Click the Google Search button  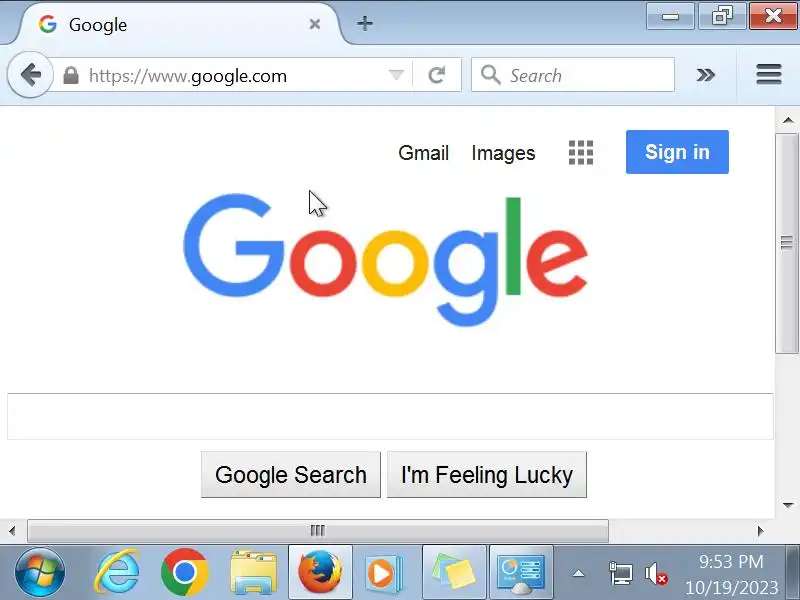click(x=291, y=474)
